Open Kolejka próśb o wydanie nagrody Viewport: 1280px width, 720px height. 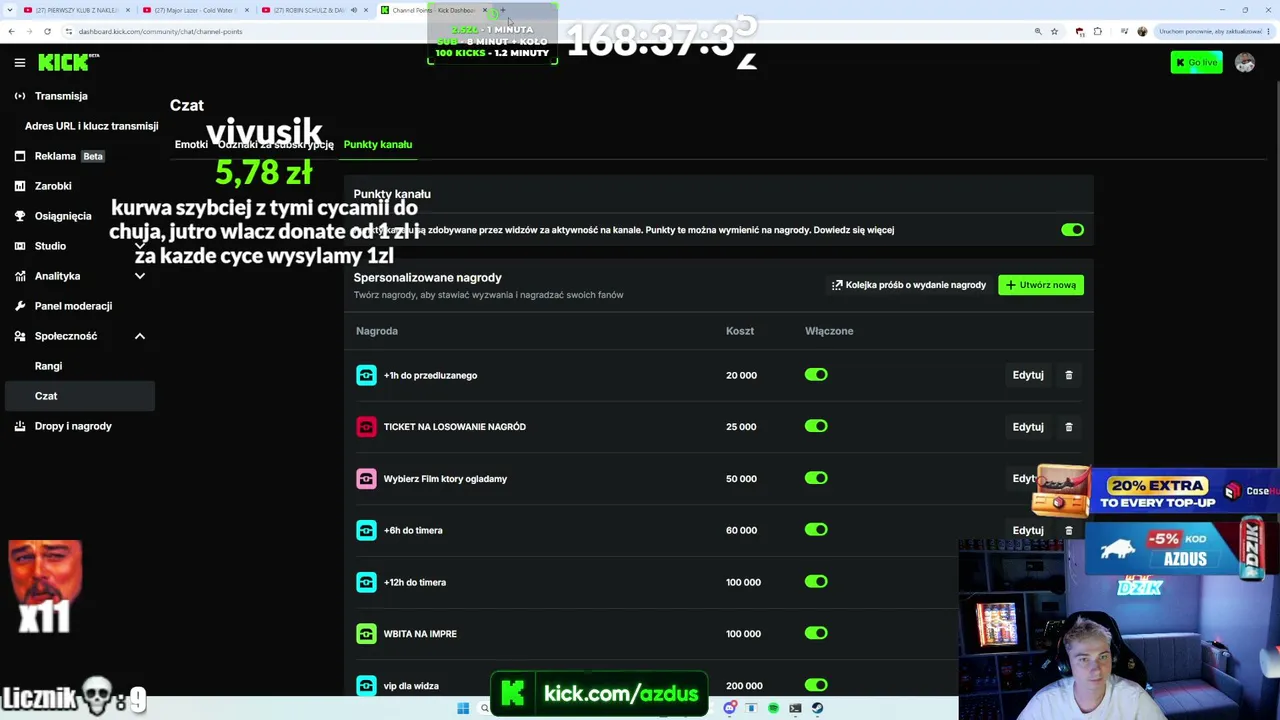pyautogui.click(x=909, y=285)
